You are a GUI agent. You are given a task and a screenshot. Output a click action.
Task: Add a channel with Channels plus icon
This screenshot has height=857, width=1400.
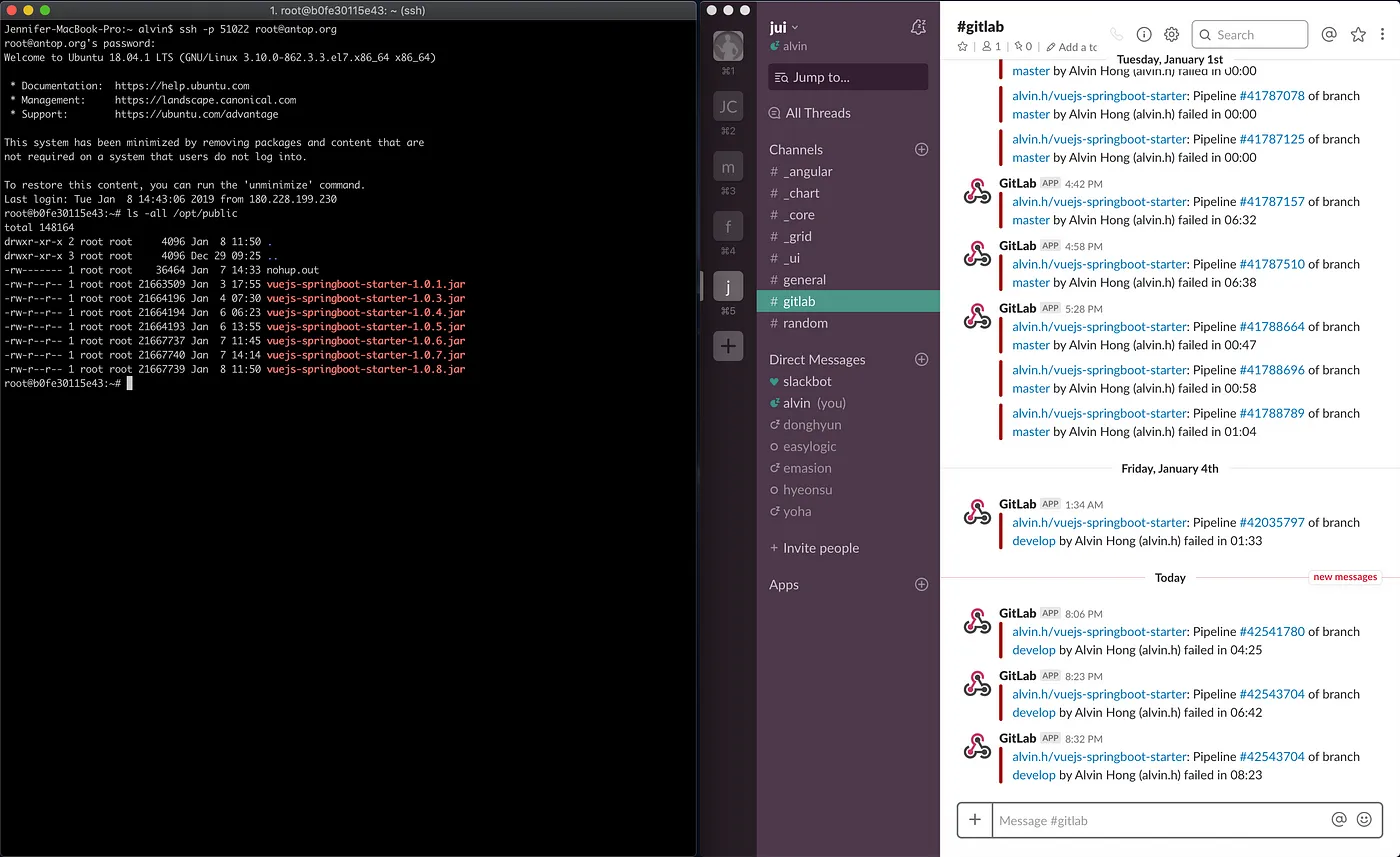[922, 149]
